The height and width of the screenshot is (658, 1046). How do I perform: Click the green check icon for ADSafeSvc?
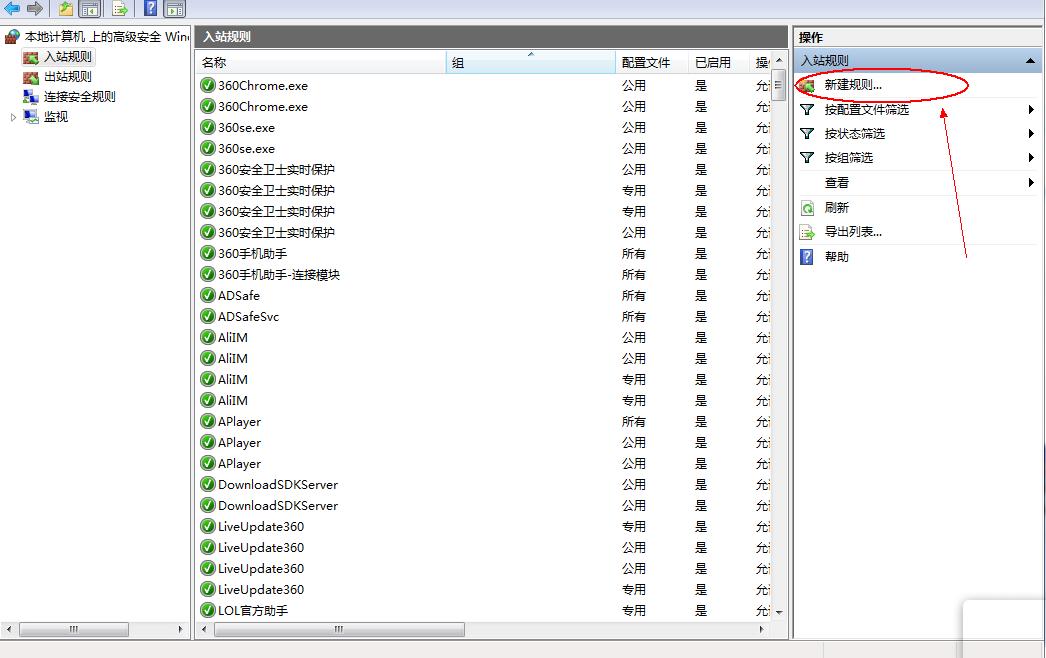(207, 316)
